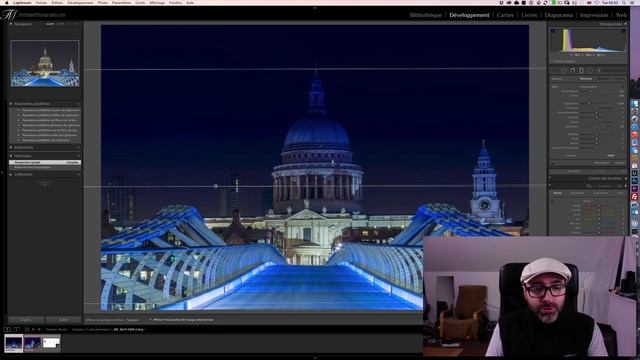Close the filter panel with Fermer
The image size is (640, 360).
(619, 163)
